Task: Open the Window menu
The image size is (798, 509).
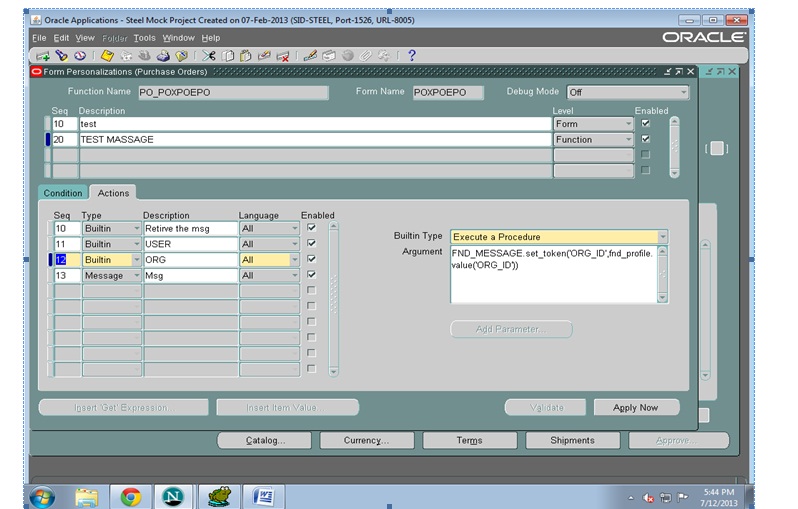Action: click(x=179, y=38)
